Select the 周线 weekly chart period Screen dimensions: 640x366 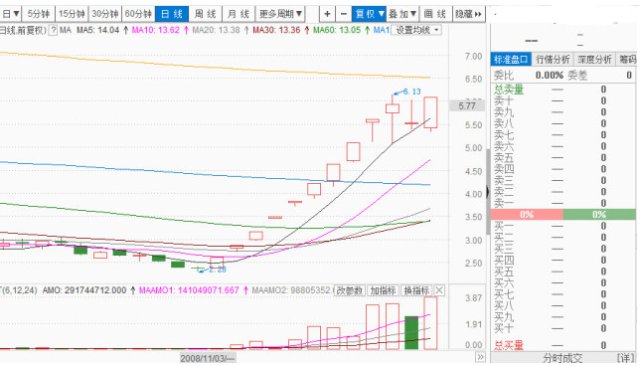205,14
